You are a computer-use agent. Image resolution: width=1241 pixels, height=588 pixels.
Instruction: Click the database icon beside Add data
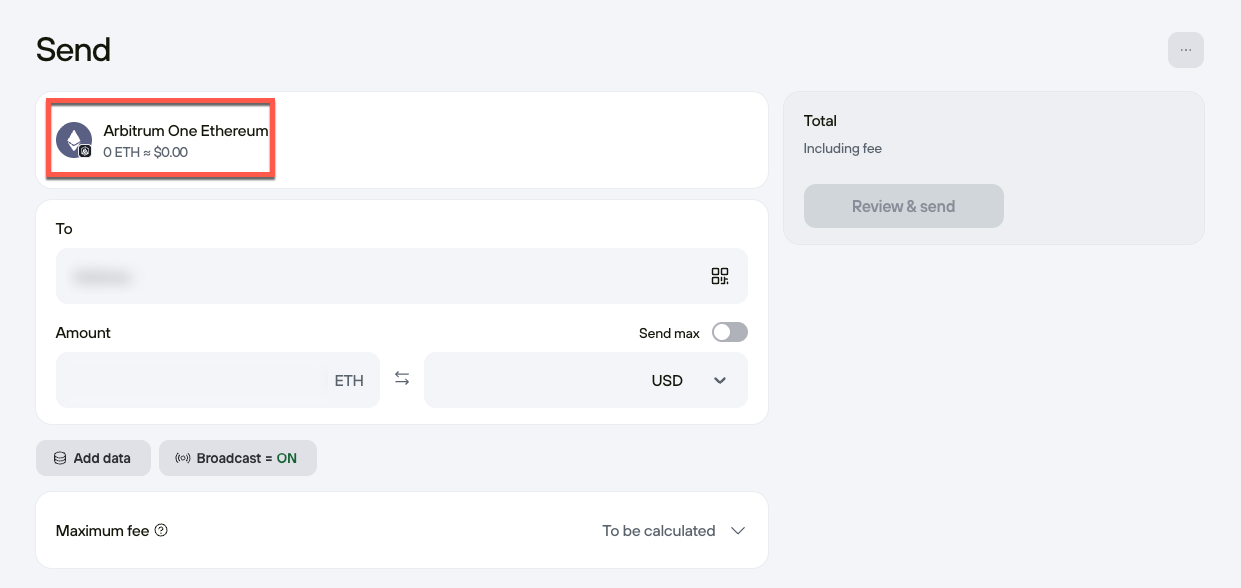pos(60,458)
